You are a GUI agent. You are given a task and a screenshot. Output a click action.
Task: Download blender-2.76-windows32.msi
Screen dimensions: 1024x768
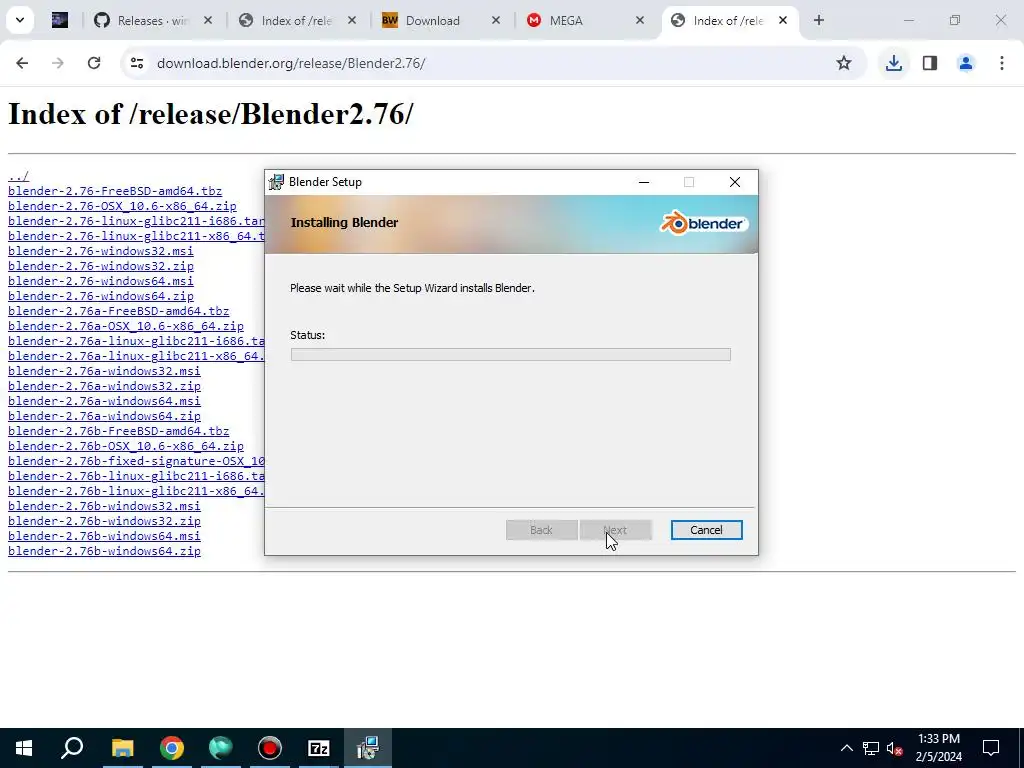(101, 251)
